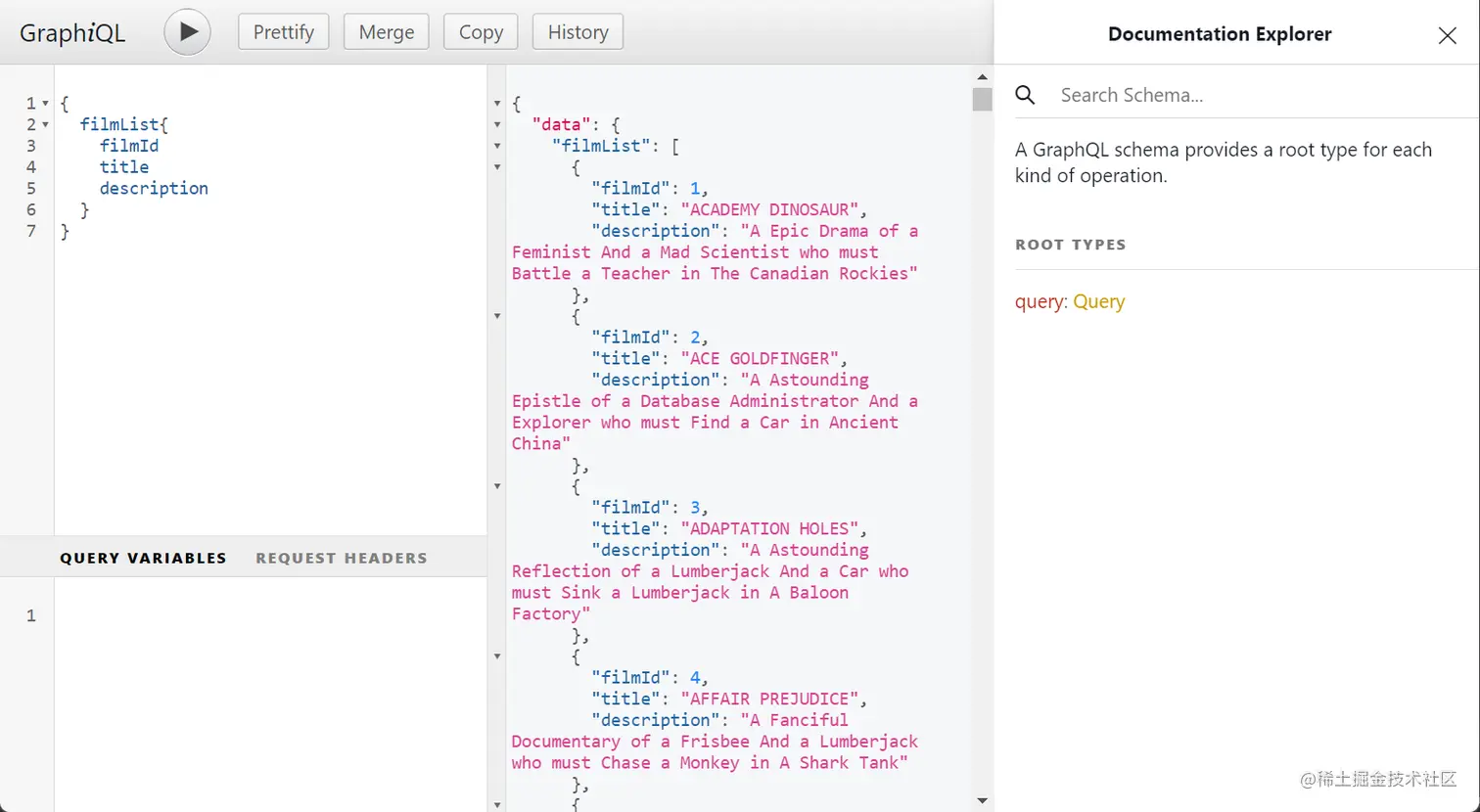Open the History panel
1480x812 pixels.
(578, 32)
